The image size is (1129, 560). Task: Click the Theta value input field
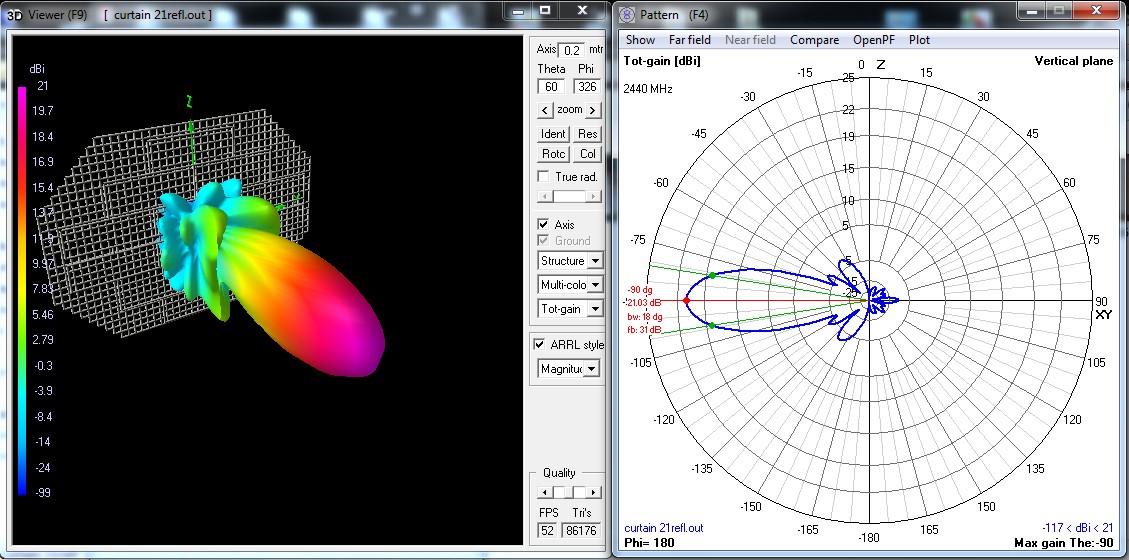[x=551, y=87]
